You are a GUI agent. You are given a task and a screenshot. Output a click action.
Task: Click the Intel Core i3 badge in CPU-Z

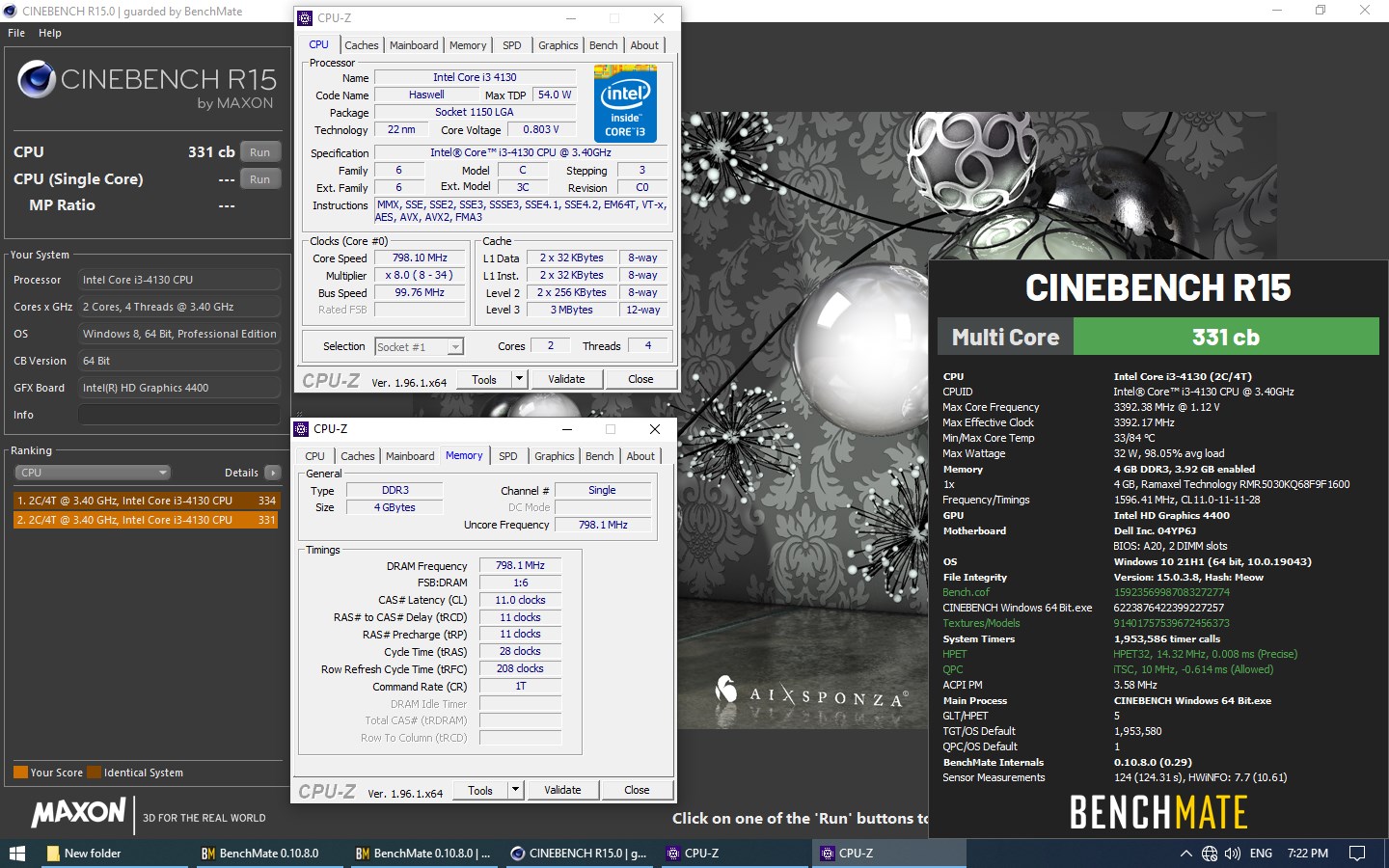[x=625, y=104]
